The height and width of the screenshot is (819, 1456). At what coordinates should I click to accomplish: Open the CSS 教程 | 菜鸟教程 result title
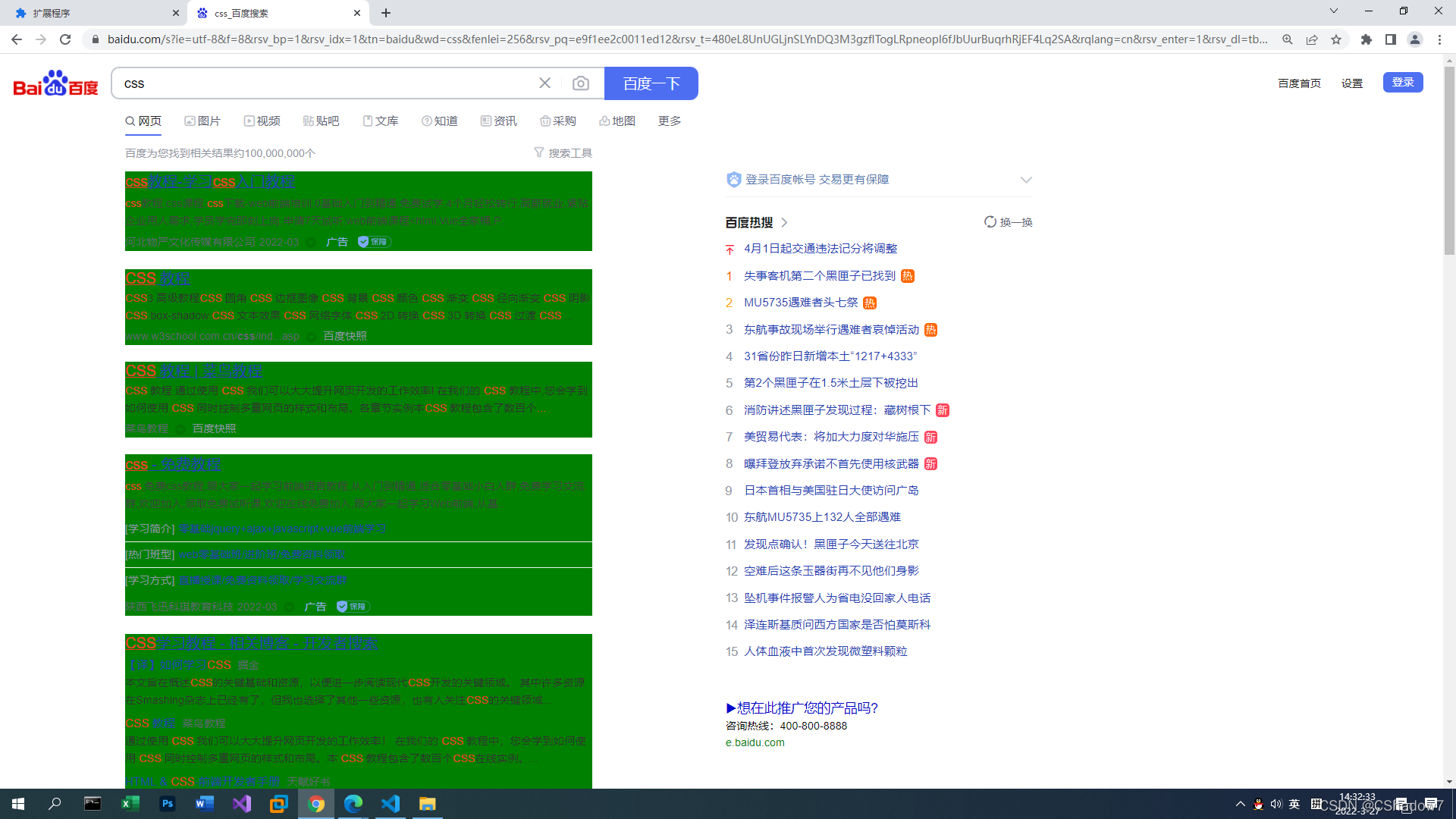[194, 371]
